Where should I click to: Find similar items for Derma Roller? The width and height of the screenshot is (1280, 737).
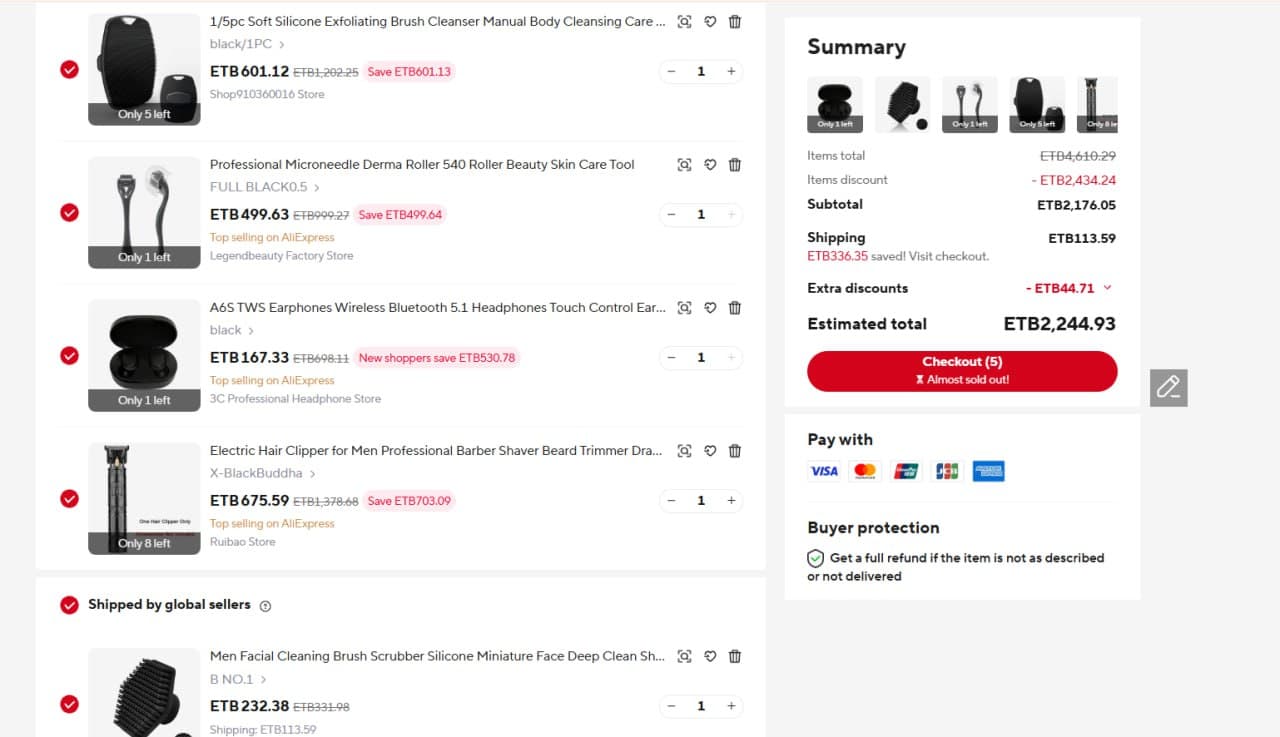click(x=684, y=165)
